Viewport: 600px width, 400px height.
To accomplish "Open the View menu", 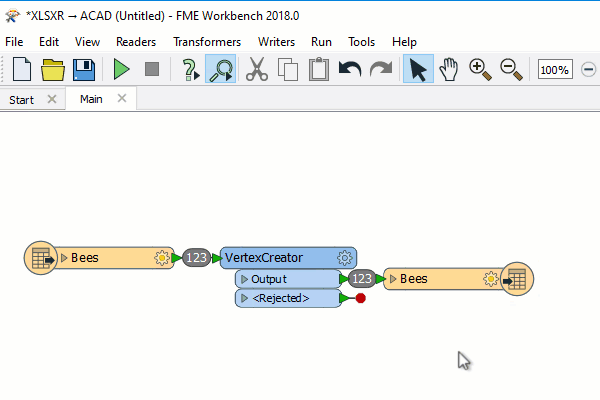I will [87, 42].
